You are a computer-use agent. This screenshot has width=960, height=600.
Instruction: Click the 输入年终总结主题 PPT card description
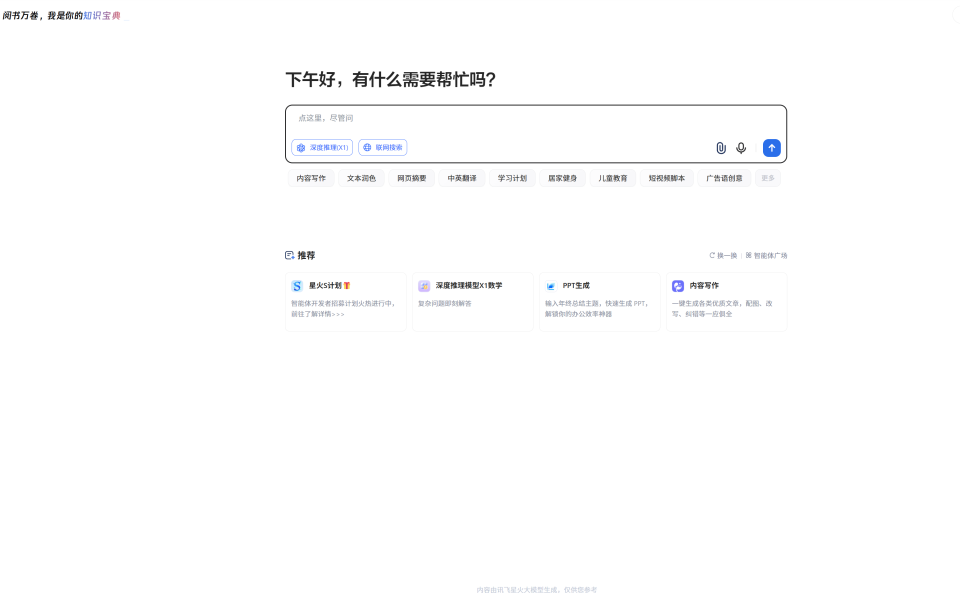(596, 309)
